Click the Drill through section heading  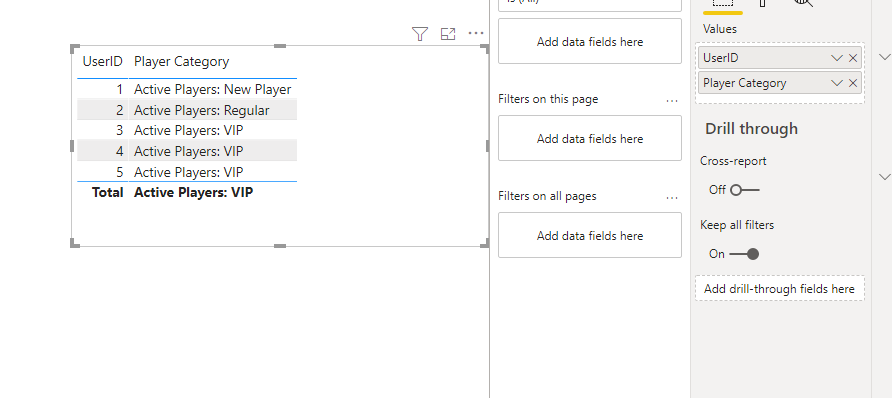click(751, 128)
